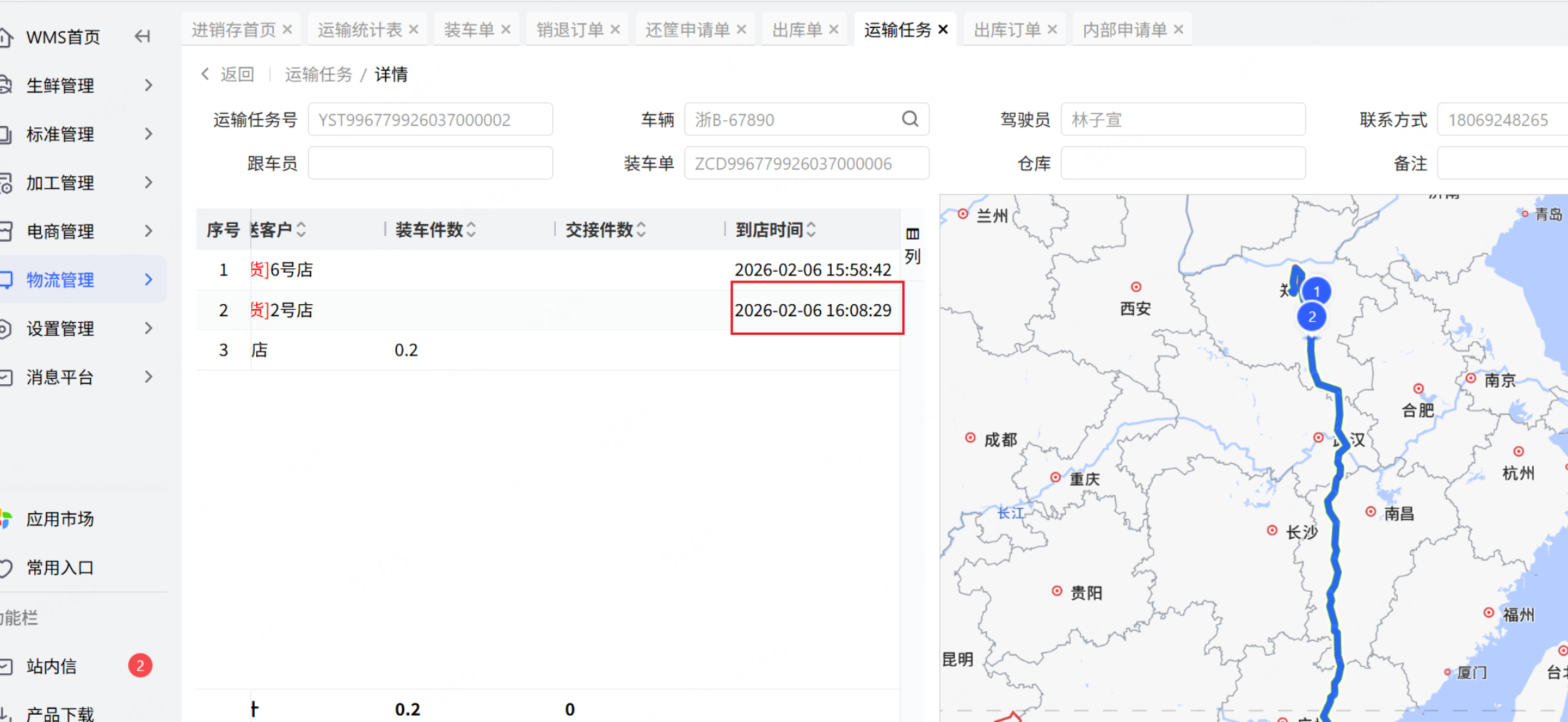1568x722 pixels.
Task: Click row 3 装车件数 value 0.2
Action: [x=406, y=350]
